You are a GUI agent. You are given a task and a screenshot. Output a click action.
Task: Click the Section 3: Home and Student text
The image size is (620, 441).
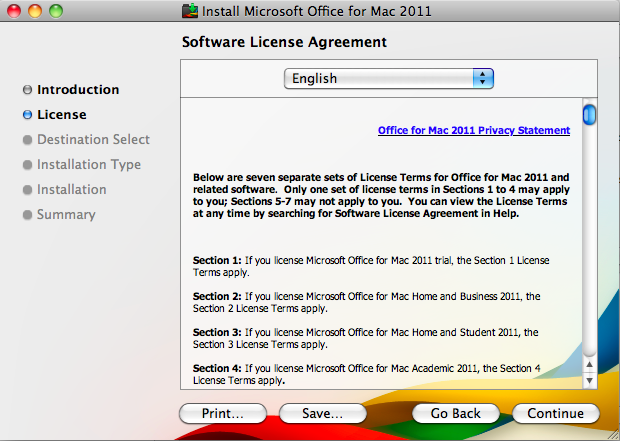[365, 338]
